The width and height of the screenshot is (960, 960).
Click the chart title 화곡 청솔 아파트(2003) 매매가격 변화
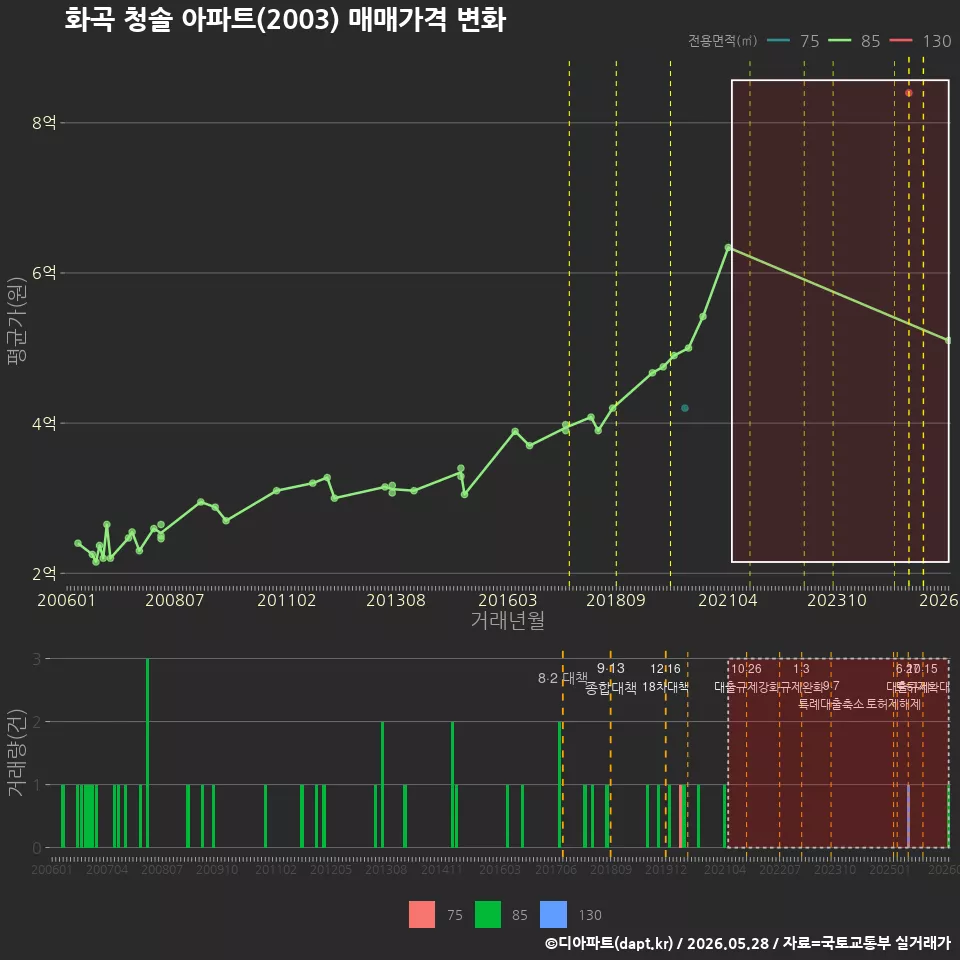pyautogui.click(x=285, y=20)
